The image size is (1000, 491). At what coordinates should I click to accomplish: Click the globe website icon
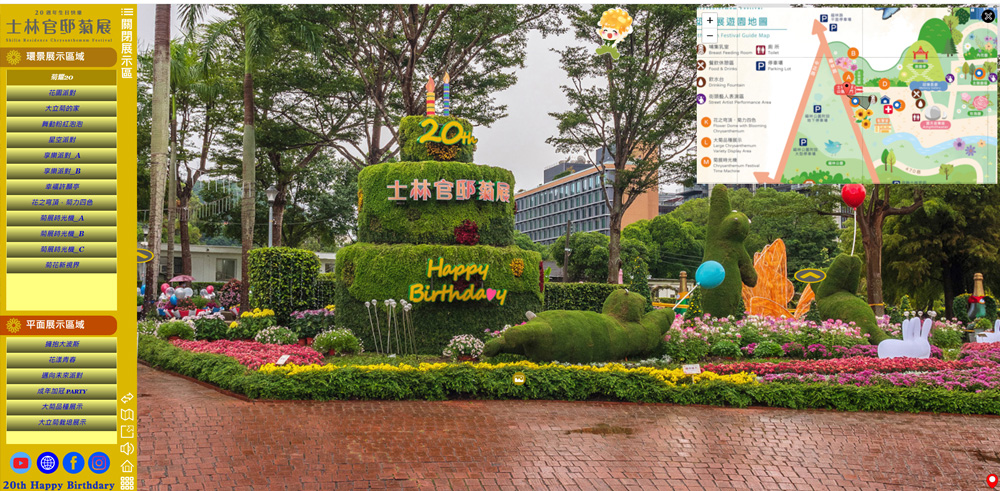(47, 463)
